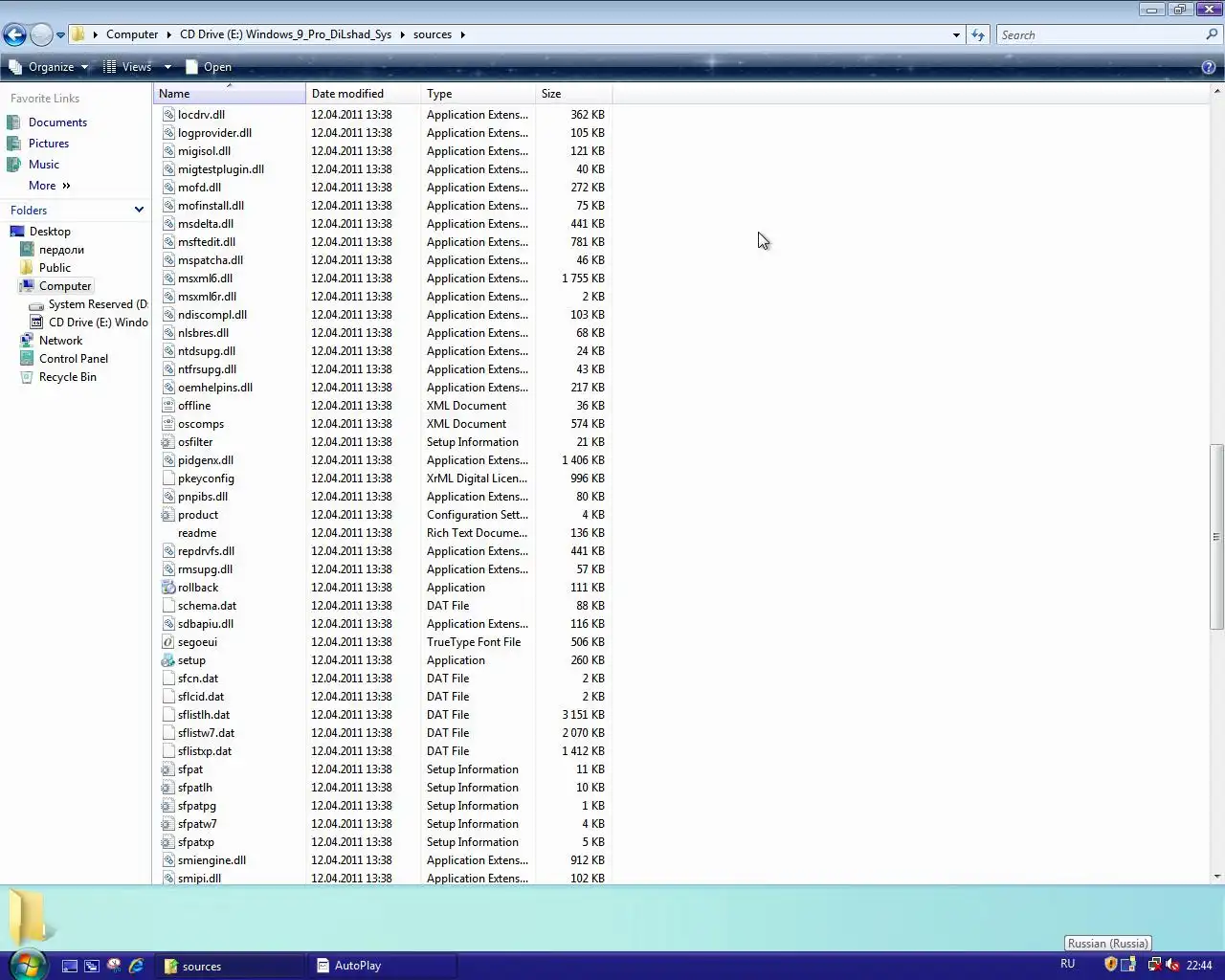Click the Forward navigation arrow
Screen dimensions: 1225x980
pyautogui.click(x=41, y=35)
